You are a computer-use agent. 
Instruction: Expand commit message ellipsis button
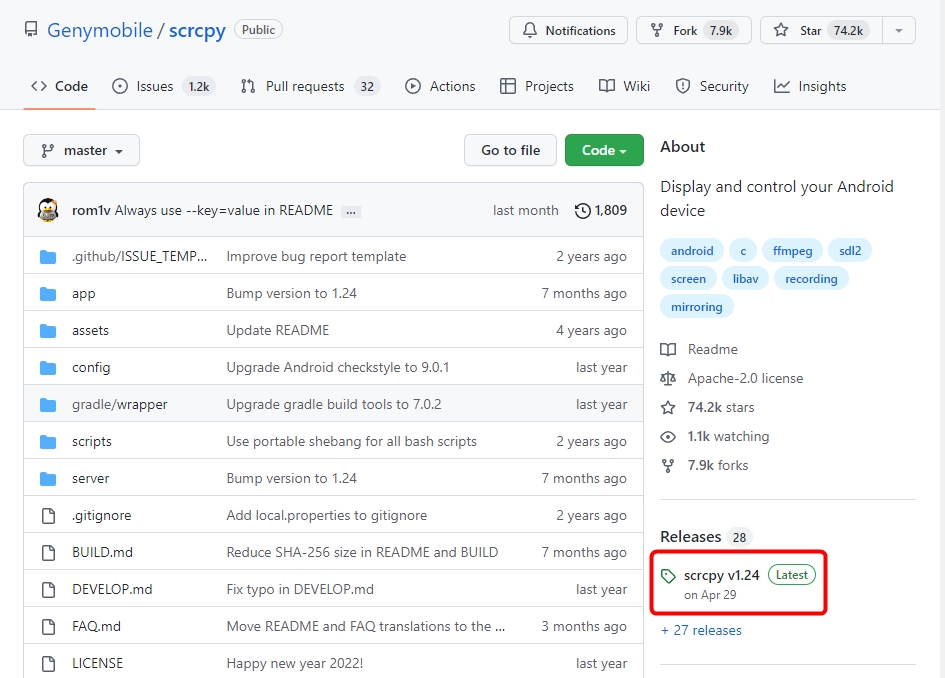point(351,212)
